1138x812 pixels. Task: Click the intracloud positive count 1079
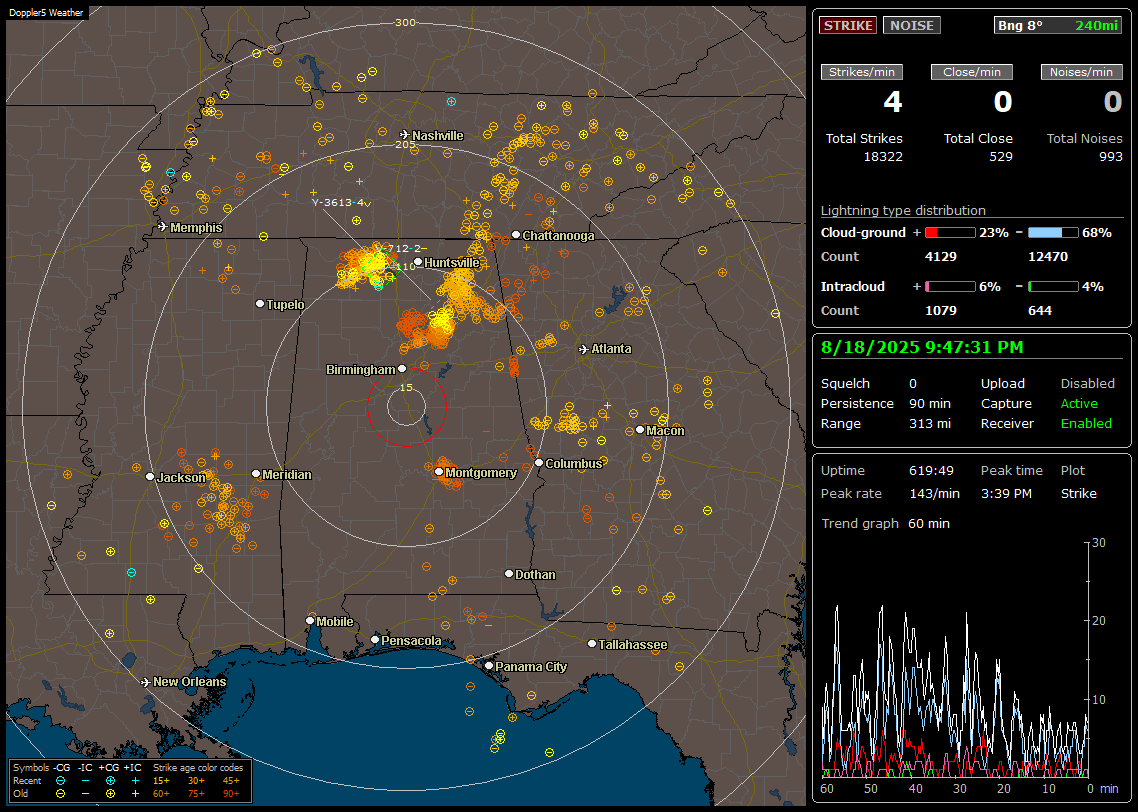941,311
